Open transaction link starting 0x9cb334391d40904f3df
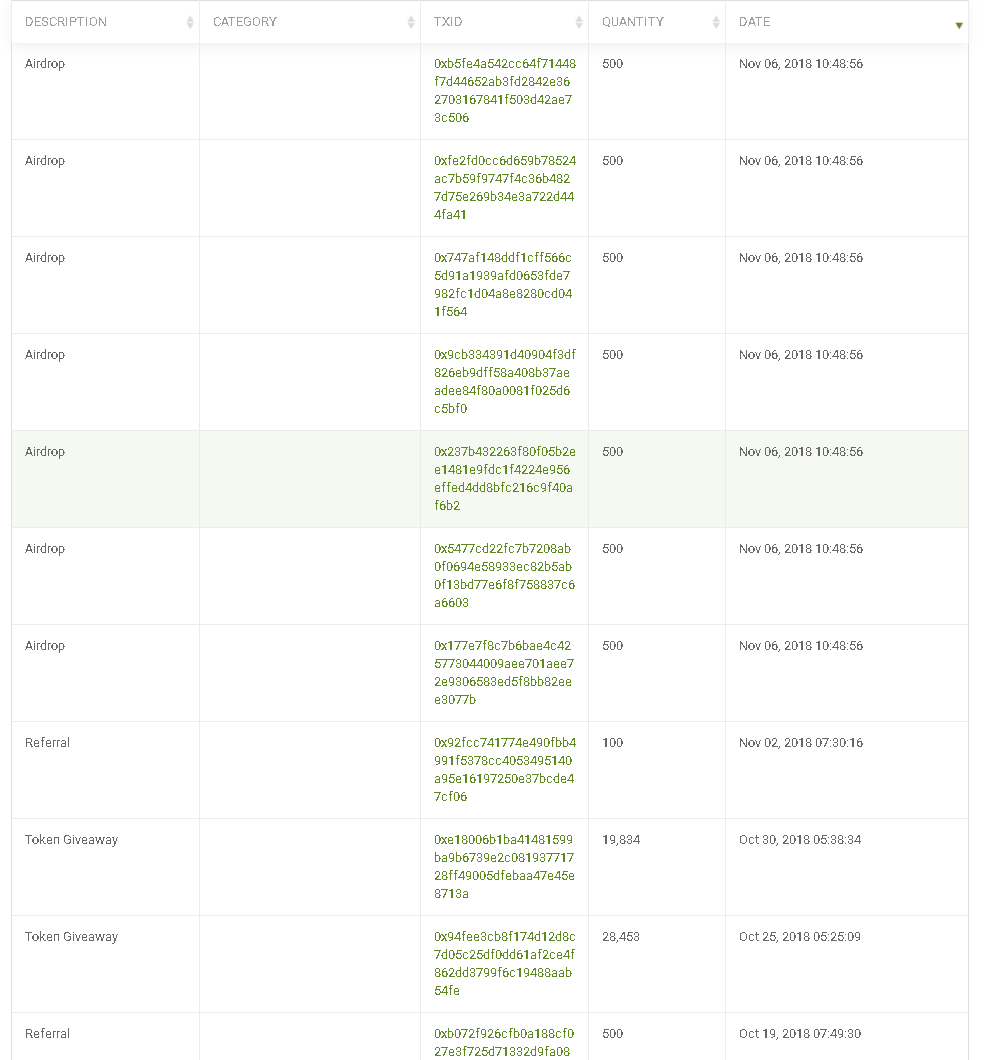Image resolution: width=991 pixels, height=1060 pixels. click(504, 381)
